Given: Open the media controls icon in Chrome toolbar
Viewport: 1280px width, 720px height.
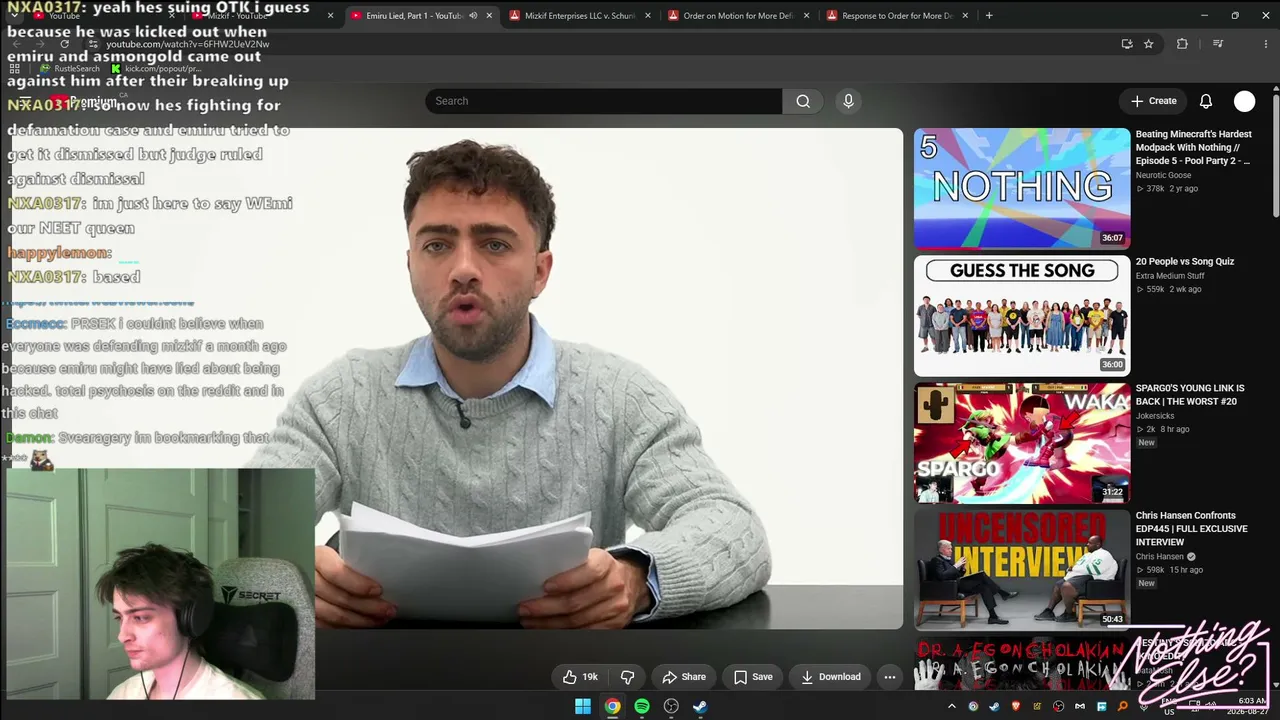Looking at the screenshot, I should 1218,44.
